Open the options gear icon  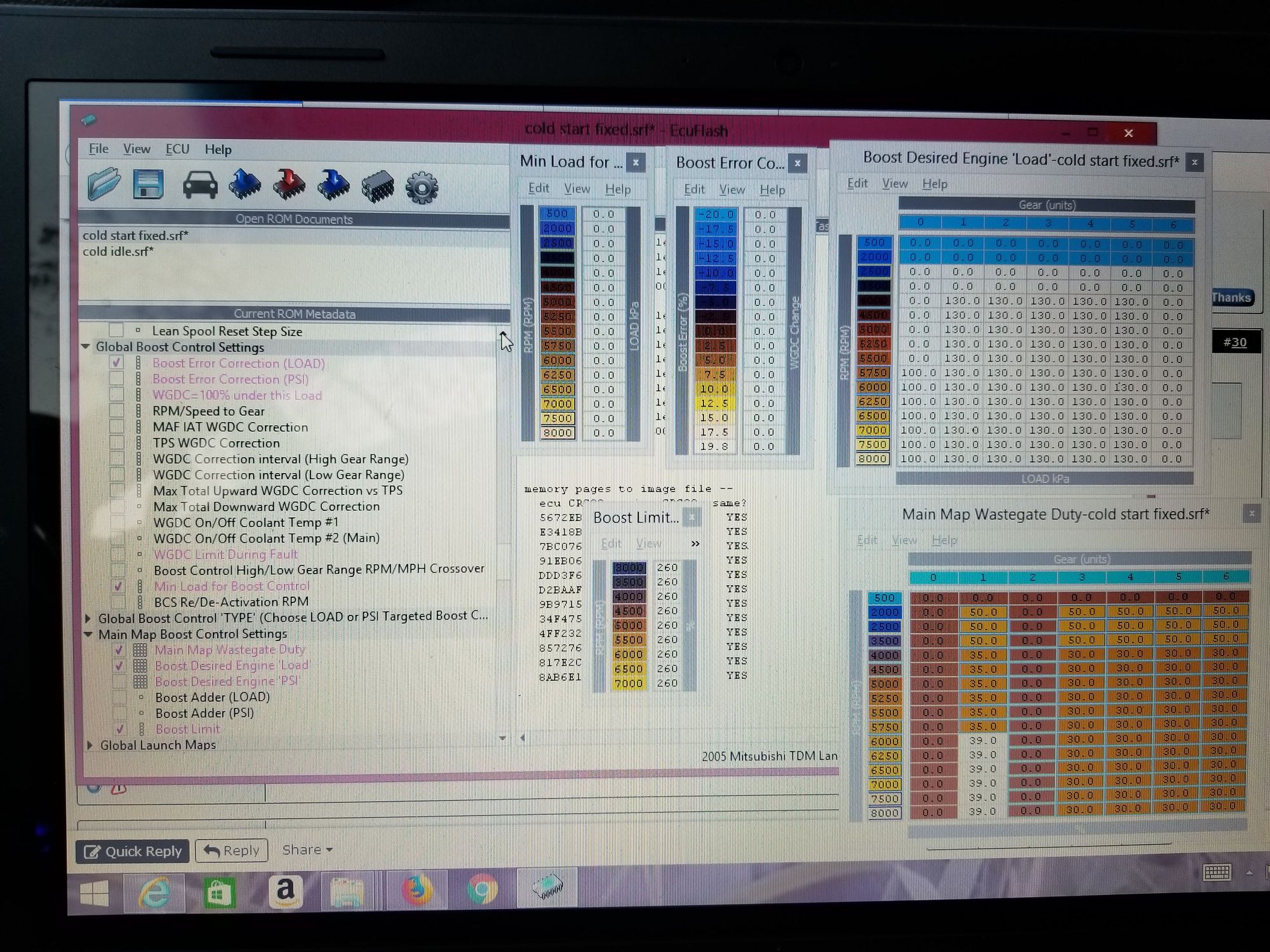coord(422,188)
